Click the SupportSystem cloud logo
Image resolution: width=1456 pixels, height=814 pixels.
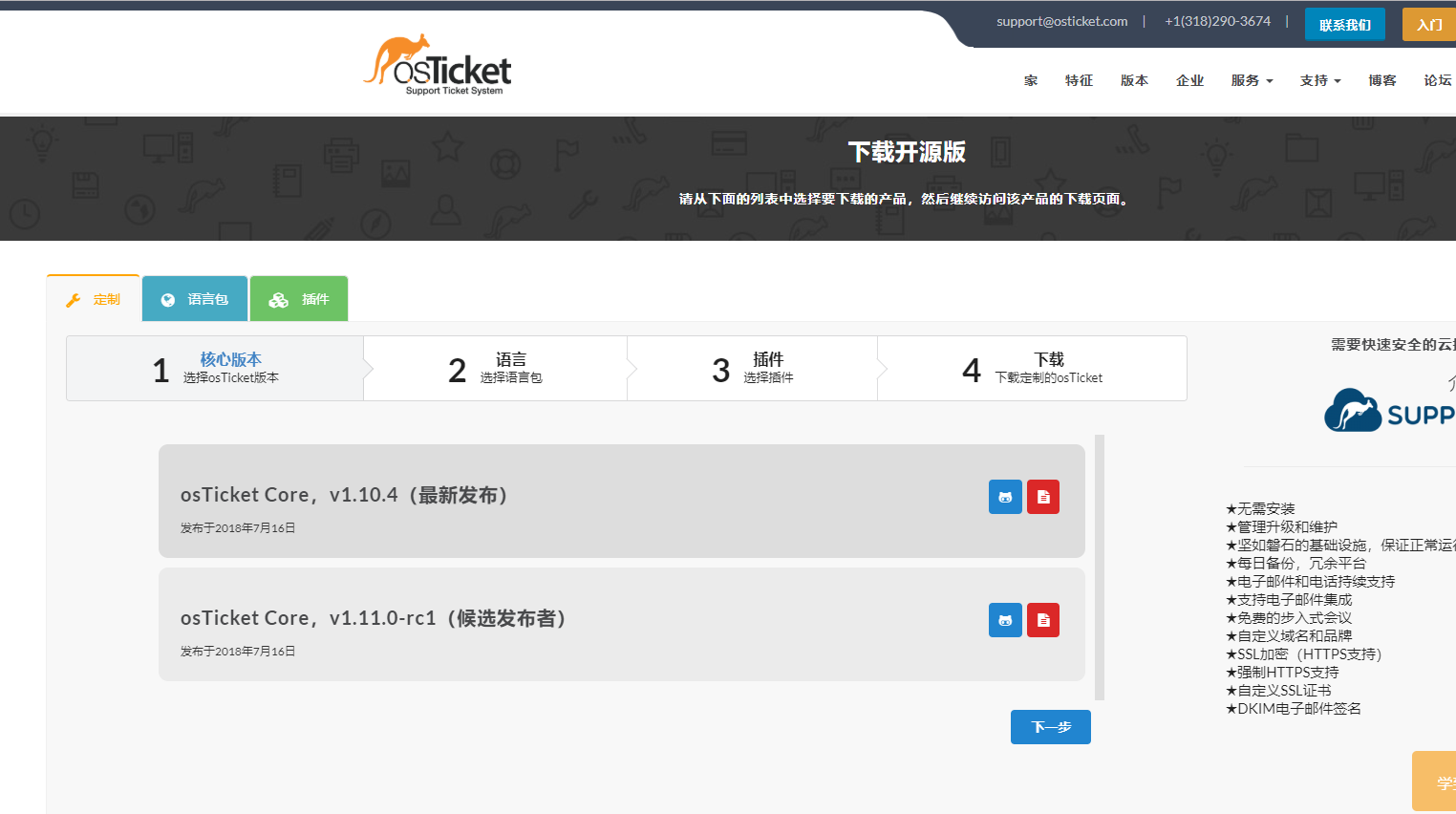(1390, 410)
